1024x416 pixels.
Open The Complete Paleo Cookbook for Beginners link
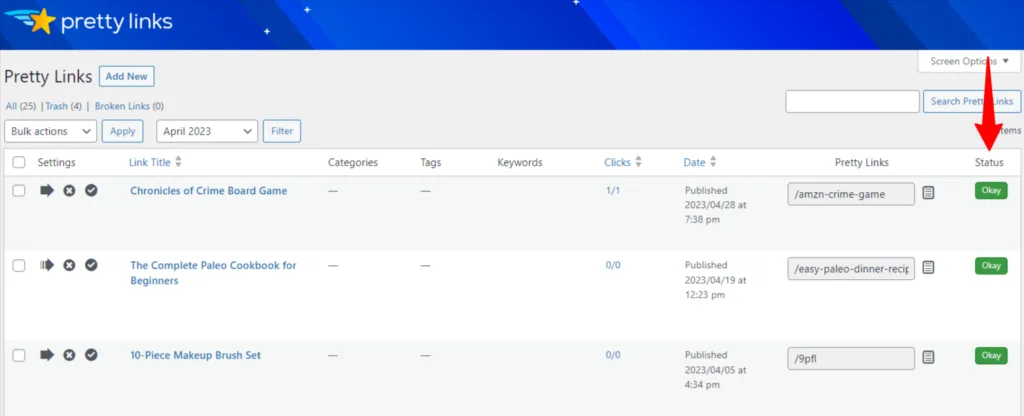(x=213, y=273)
